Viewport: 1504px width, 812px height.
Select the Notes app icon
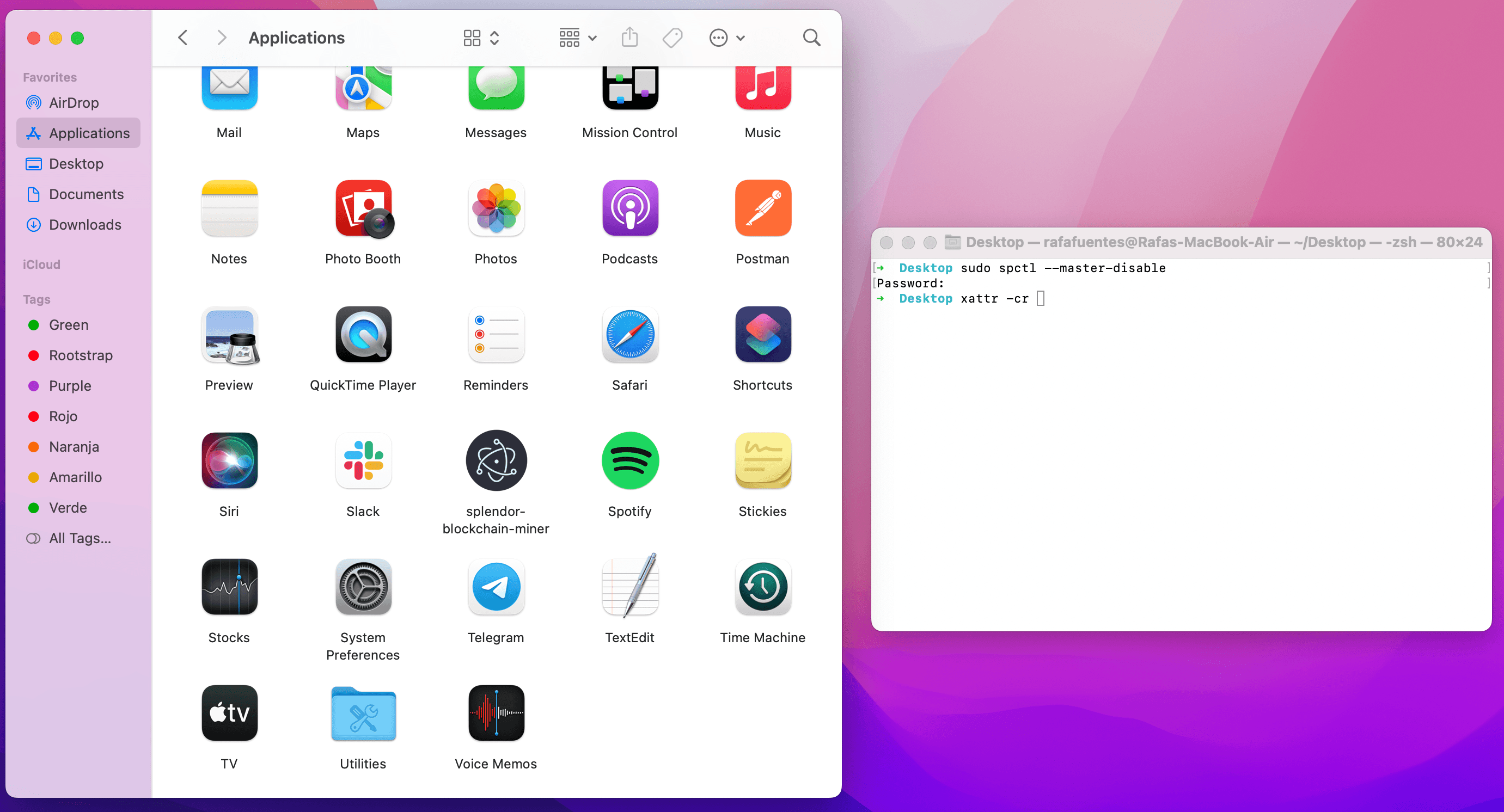(x=229, y=208)
